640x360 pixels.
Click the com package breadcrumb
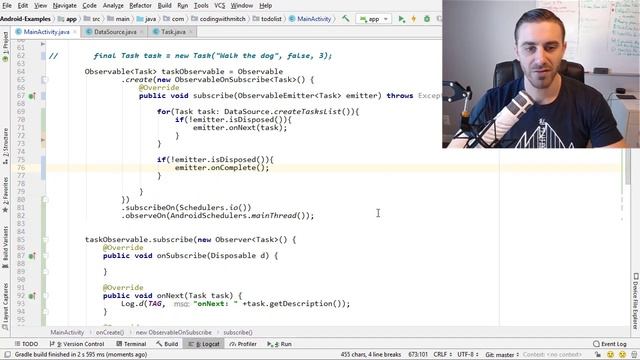174,19
